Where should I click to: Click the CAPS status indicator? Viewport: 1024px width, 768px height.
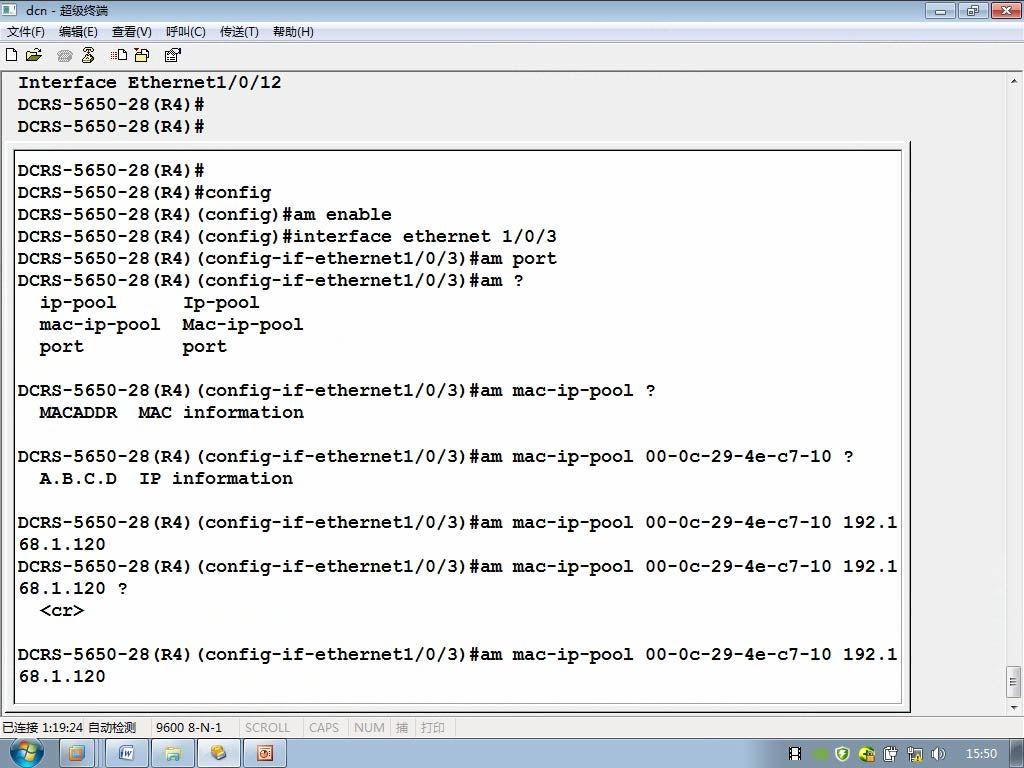coord(324,728)
